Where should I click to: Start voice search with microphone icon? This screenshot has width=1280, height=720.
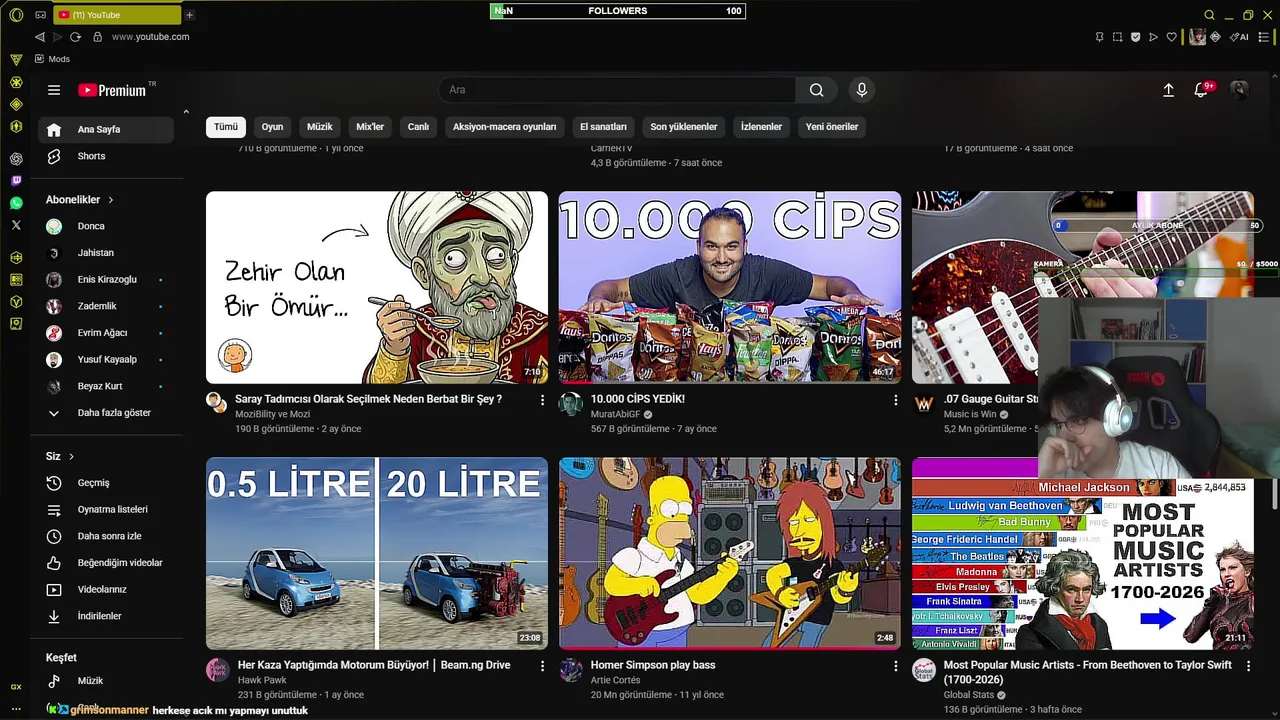pyautogui.click(x=862, y=90)
